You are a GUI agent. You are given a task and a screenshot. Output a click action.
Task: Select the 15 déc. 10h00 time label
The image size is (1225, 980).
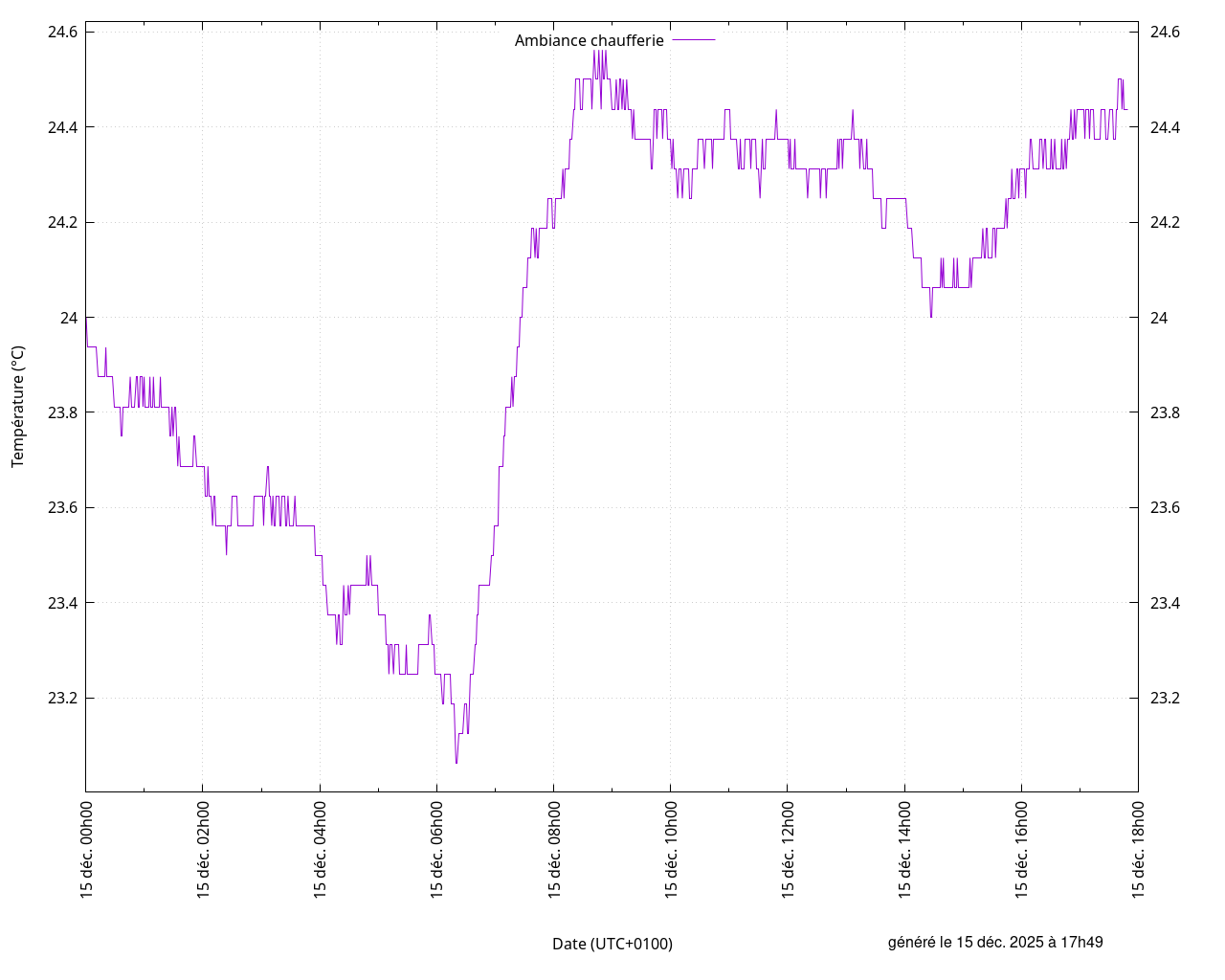671,849
